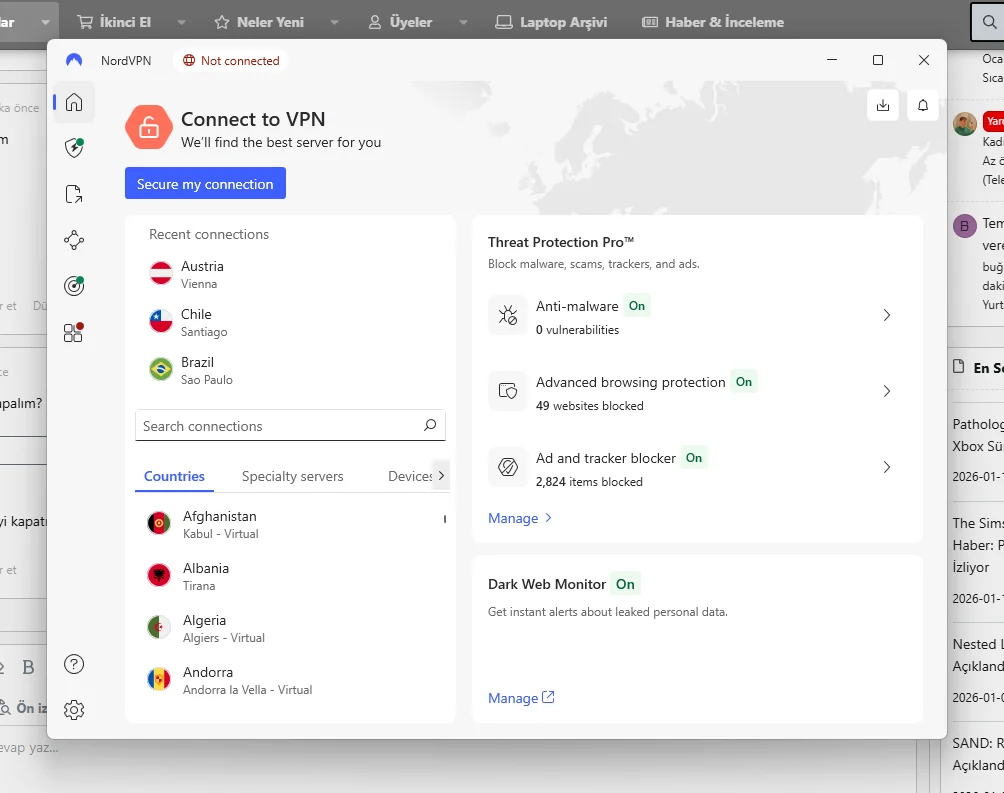Image resolution: width=1004 pixels, height=793 pixels.
Task: Open the NordVPN Home tab in the sidebar
Action: [x=74, y=102]
